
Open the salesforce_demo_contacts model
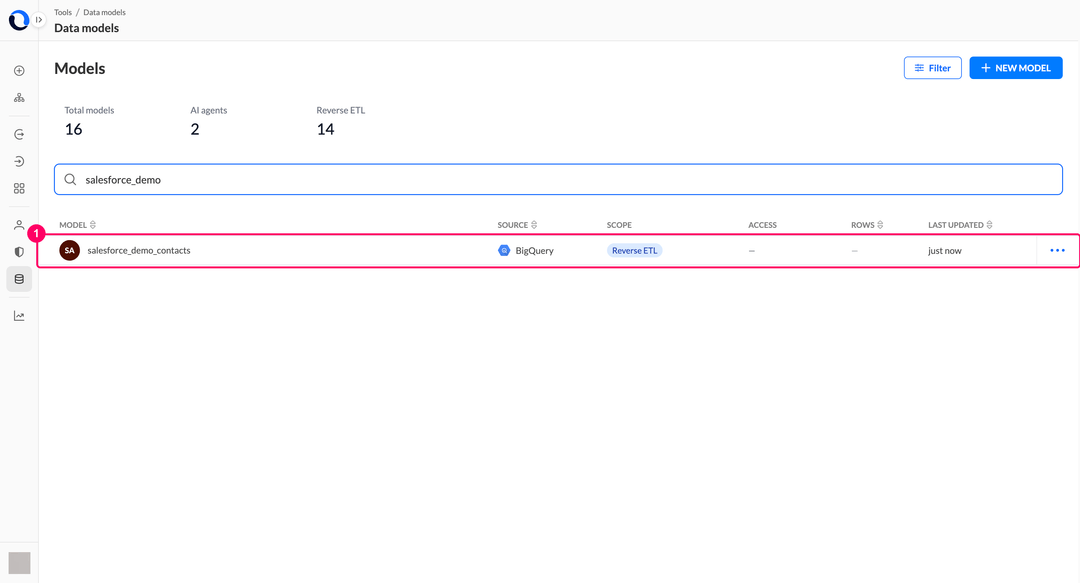pos(139,250)
